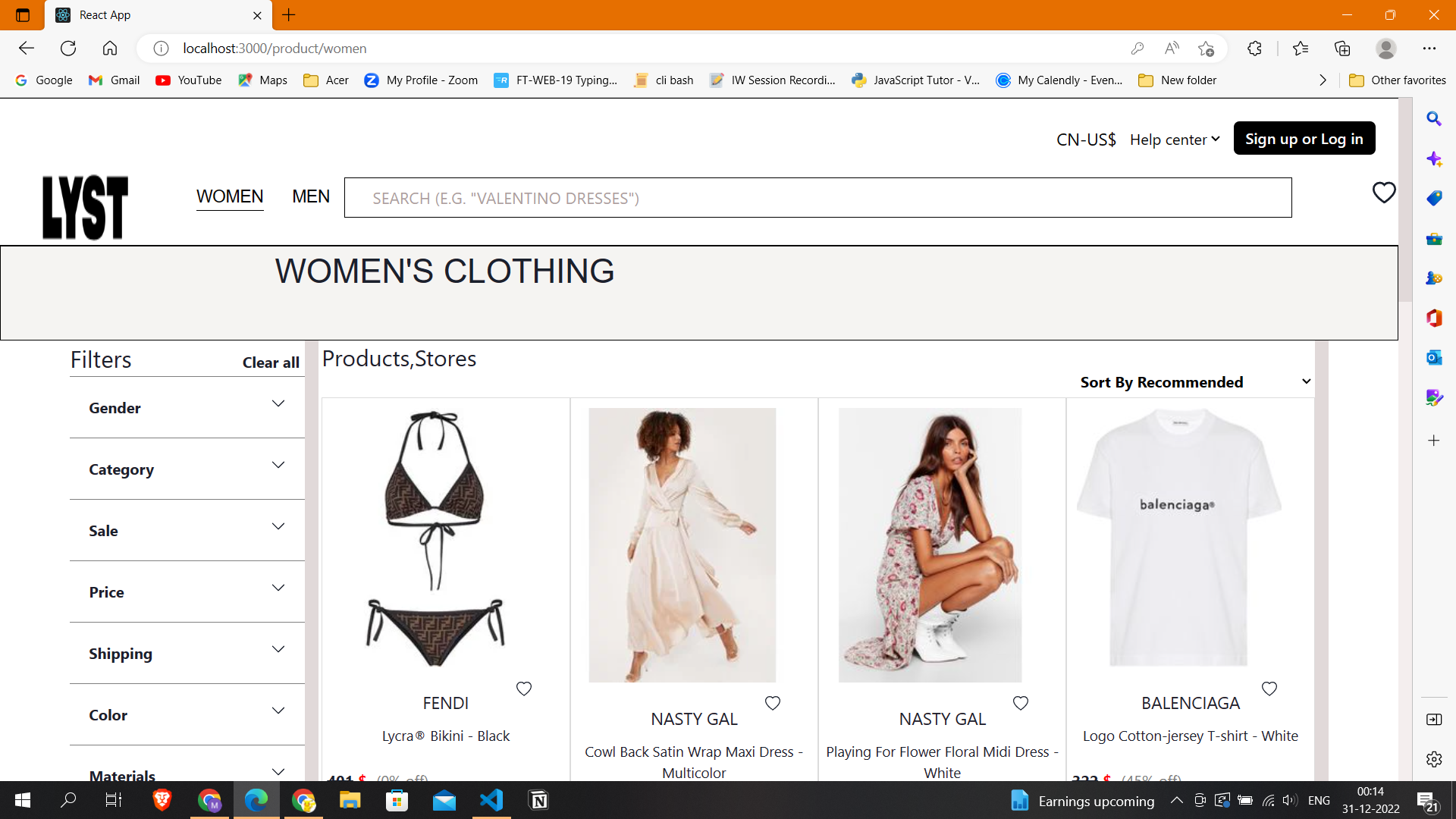1456x819 pixels.
Task: Open the password key icon in address bar
Action: (1137, 49)
